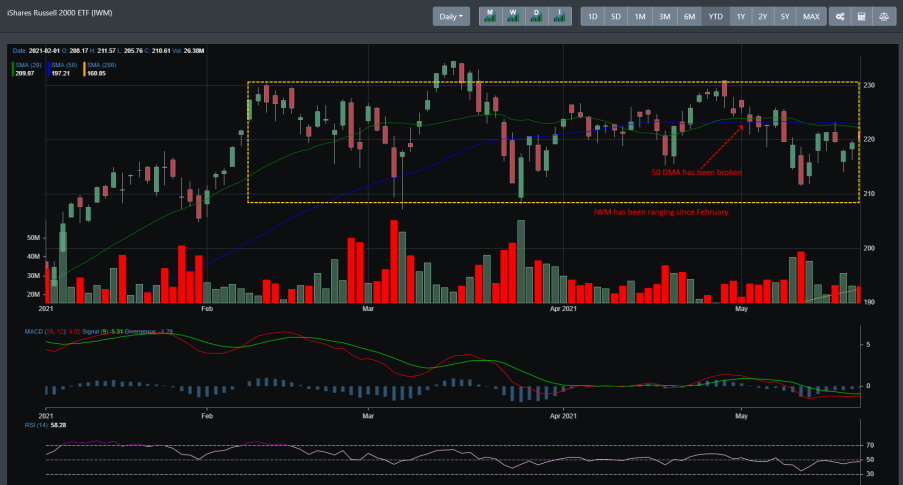This screenshot has width=903, height=485.
Task: Set the range to 1M
Action: 640,17
